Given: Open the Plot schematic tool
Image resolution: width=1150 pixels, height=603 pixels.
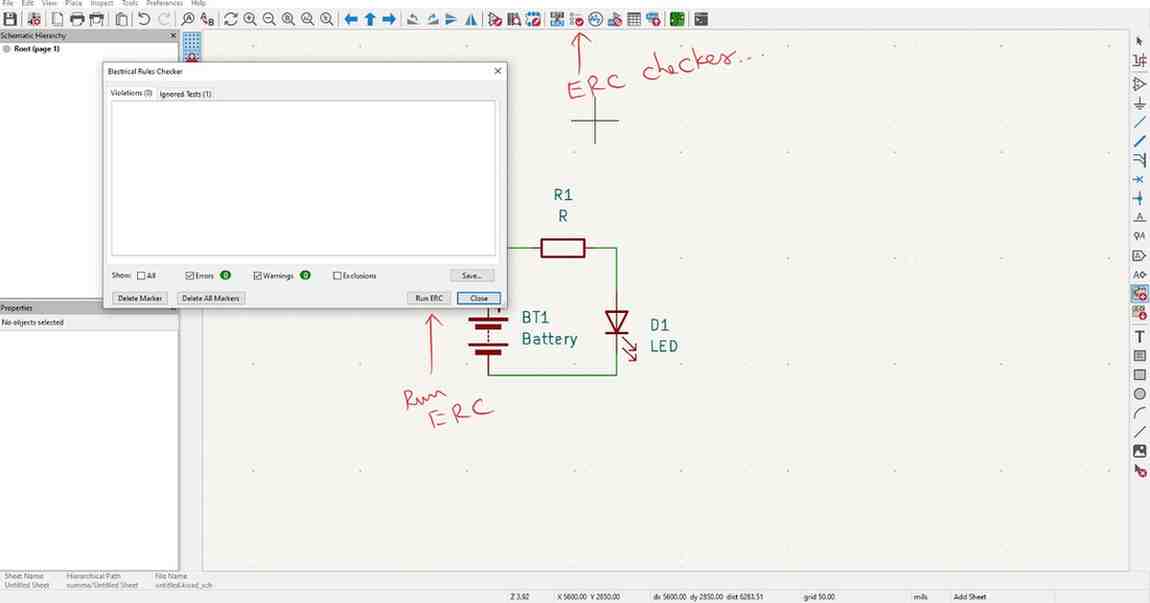Looking at the screenshot, I should coord(96,20).
